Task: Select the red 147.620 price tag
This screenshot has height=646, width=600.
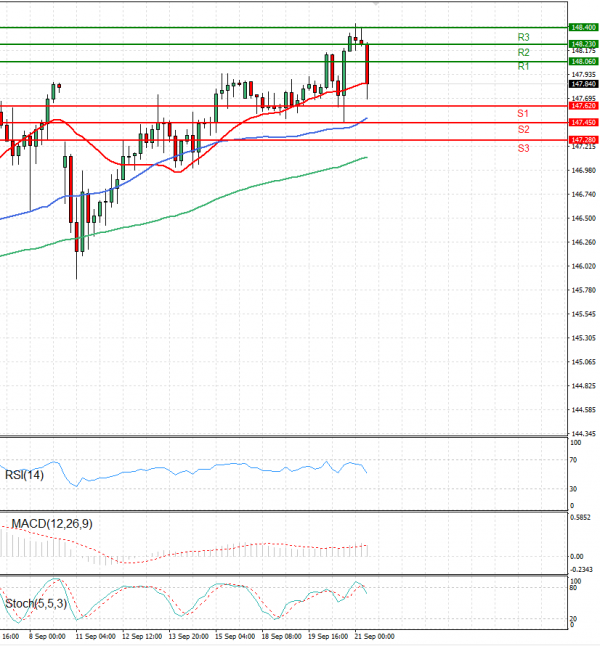Action: point(583,106)
